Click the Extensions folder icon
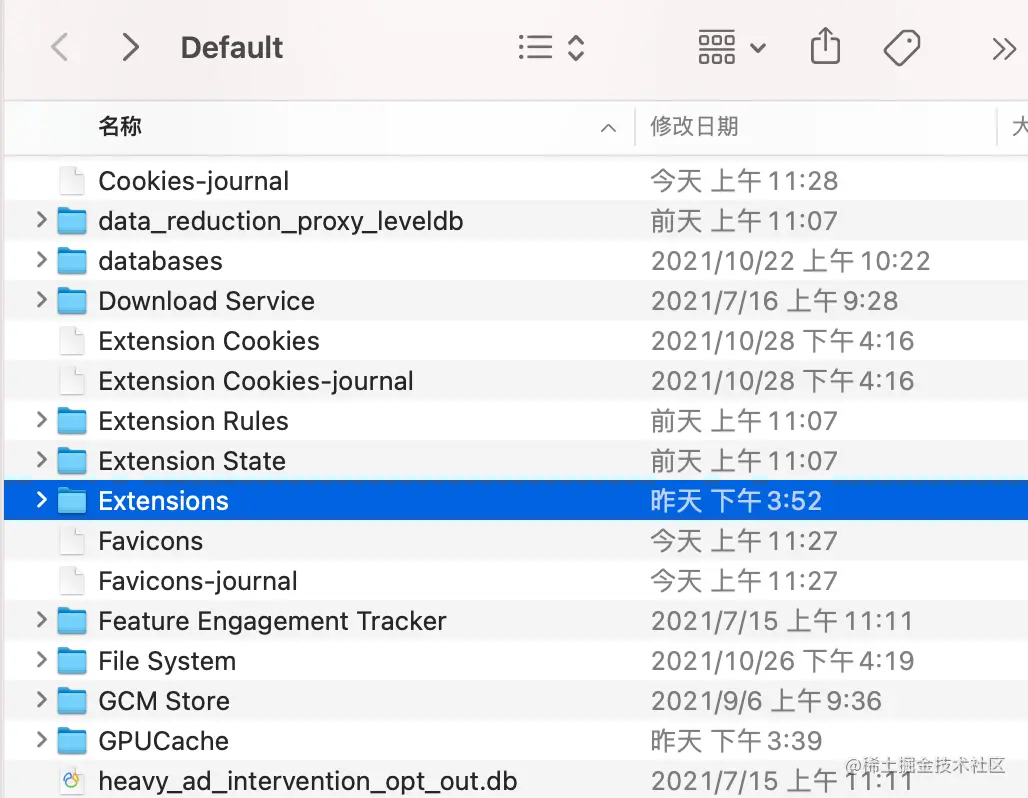Screen dimensions: 1028x798 (x=72, y=501)
